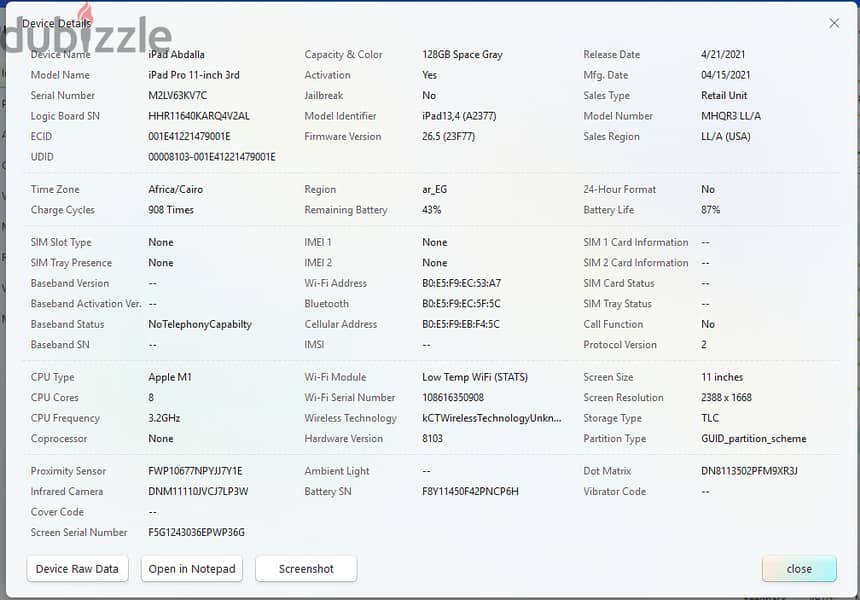Select Wi-Fi serial number 108616350908
The height and width of the screenshot is (600, 860).
453,398
